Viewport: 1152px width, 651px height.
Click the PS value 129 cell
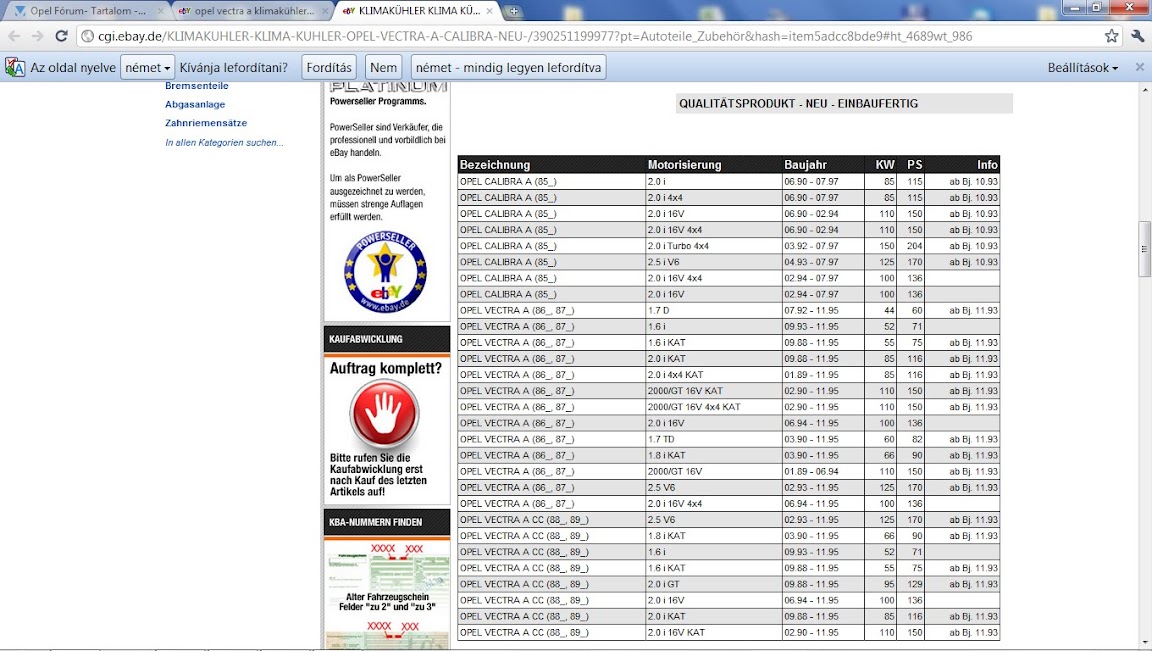click(x=911, y=584)
